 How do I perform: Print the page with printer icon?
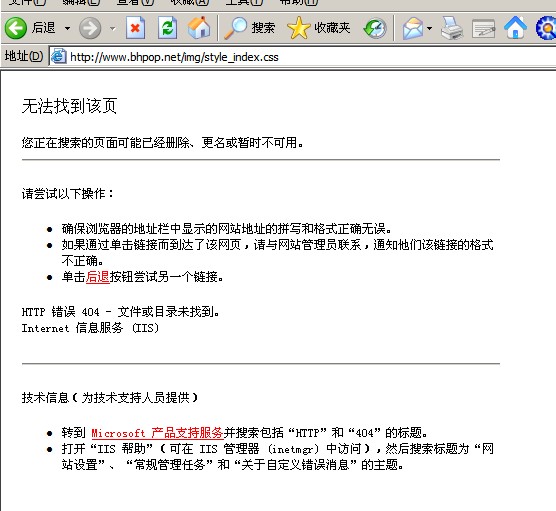coord(452,28)
